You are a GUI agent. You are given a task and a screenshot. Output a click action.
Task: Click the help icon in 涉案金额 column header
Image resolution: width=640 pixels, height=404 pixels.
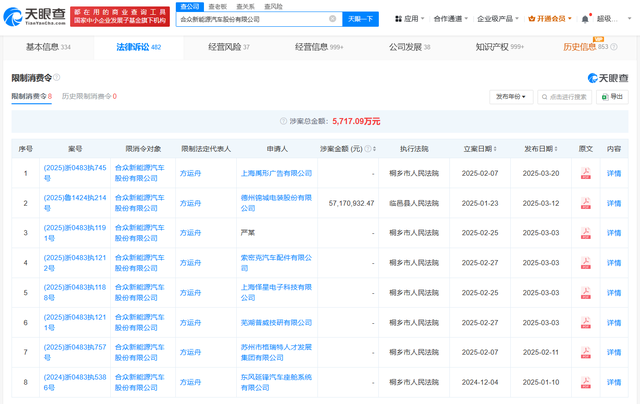pos(368,149)
